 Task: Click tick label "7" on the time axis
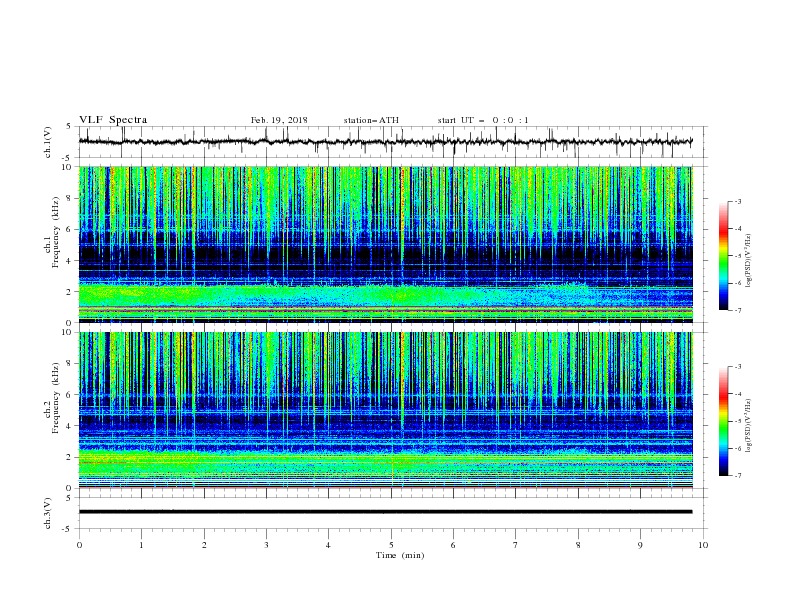[516, 545]
